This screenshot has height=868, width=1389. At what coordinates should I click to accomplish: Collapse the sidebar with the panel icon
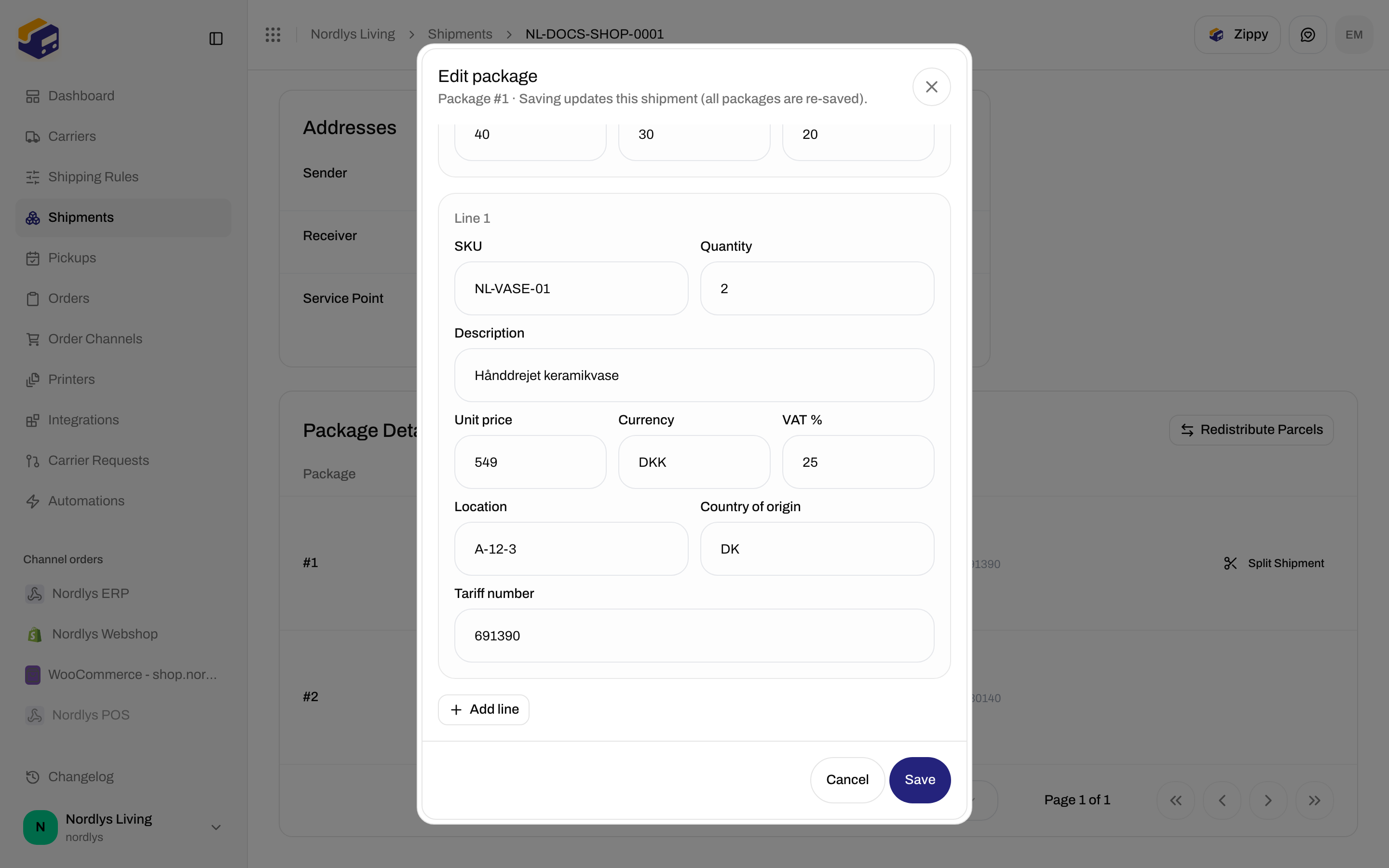pos(216,39)
